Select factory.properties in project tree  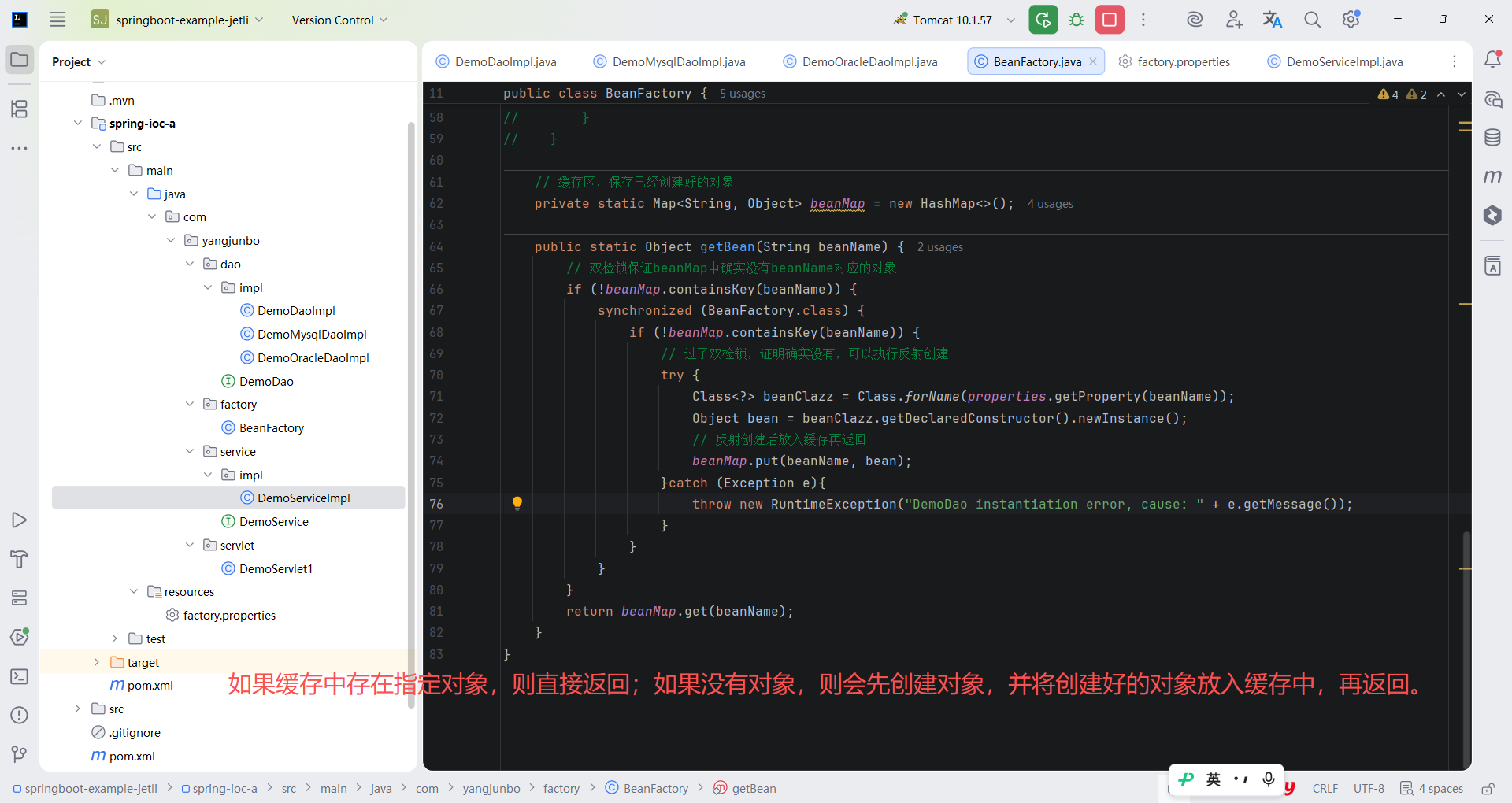pos(220,616)
